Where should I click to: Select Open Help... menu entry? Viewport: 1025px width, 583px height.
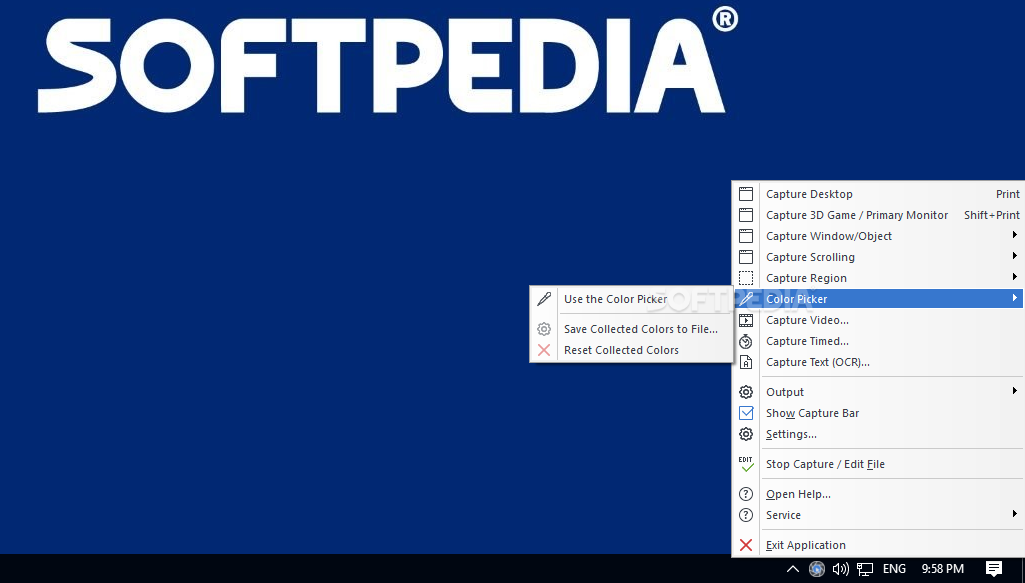point(879,494)
